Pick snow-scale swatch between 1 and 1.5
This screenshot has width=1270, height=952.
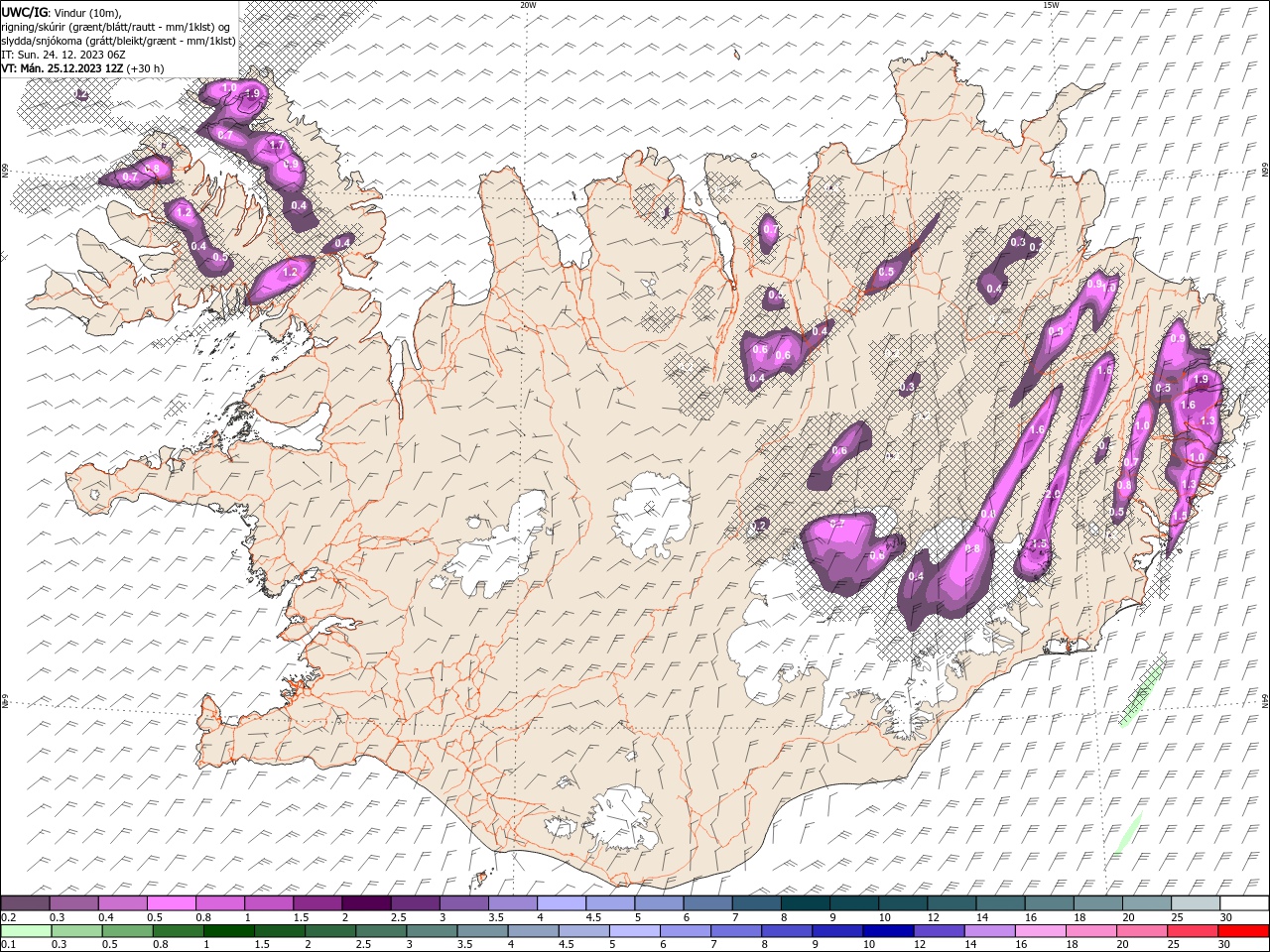pos(268,903)
